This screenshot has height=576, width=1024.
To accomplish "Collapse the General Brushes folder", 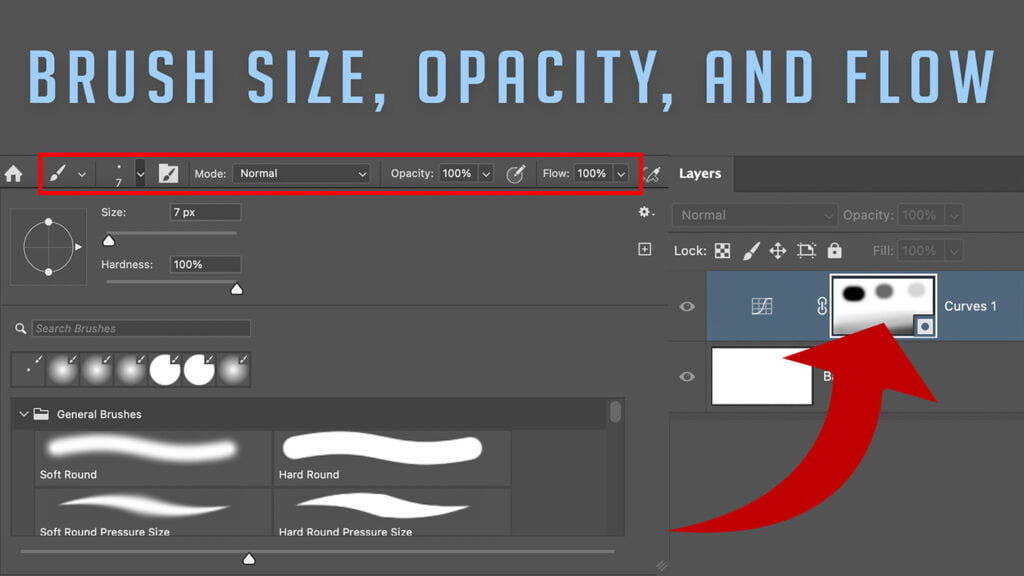I will (x=24, y=413).
